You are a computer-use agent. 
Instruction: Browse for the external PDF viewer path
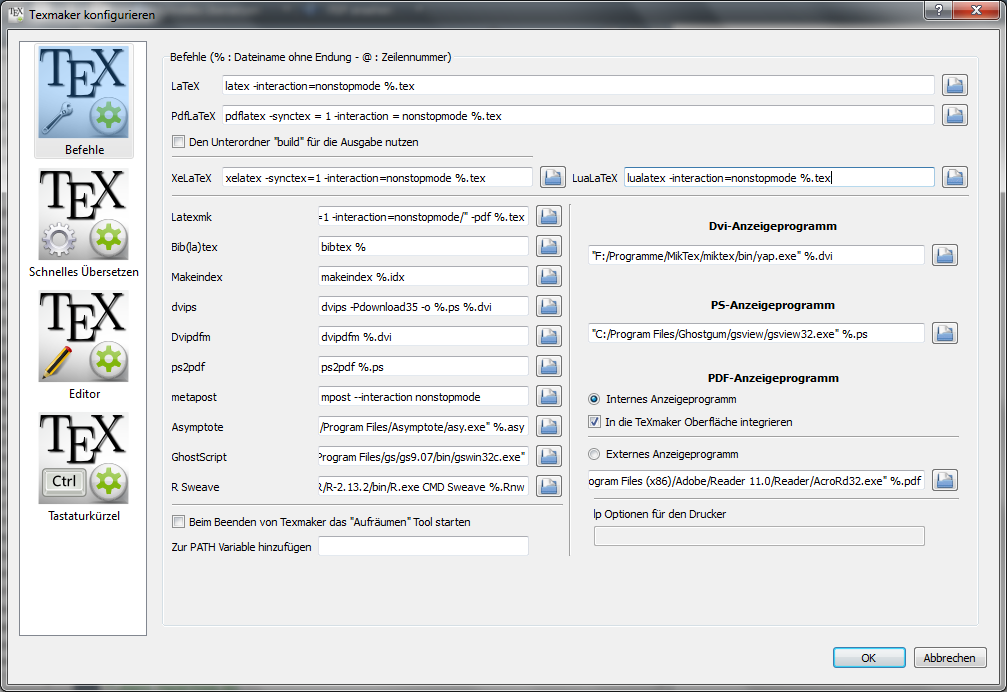coord(945,480)
